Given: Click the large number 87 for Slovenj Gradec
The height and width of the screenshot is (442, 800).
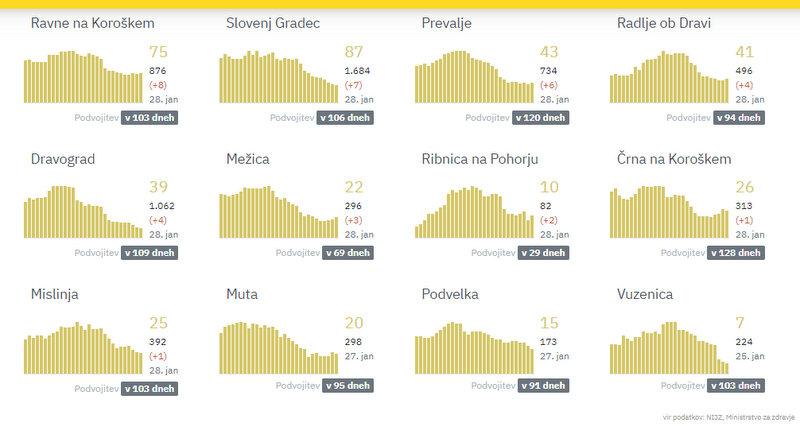Looking at the screenshot, I should click(355, 51).
